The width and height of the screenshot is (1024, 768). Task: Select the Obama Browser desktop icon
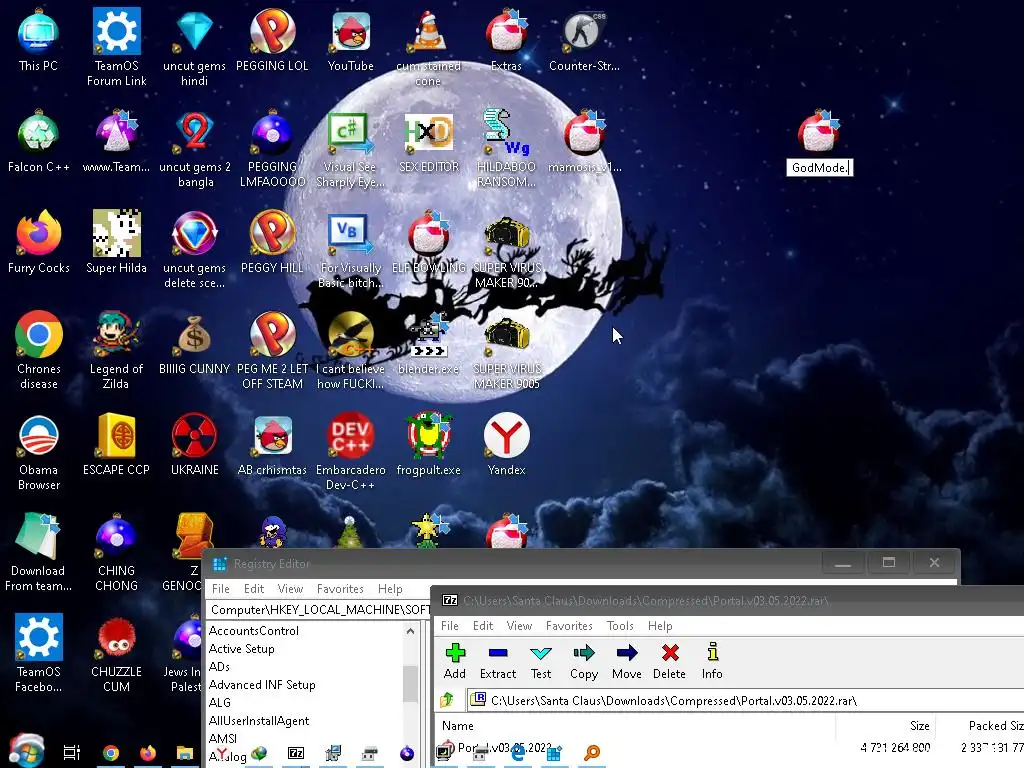(x=39, y=452)
